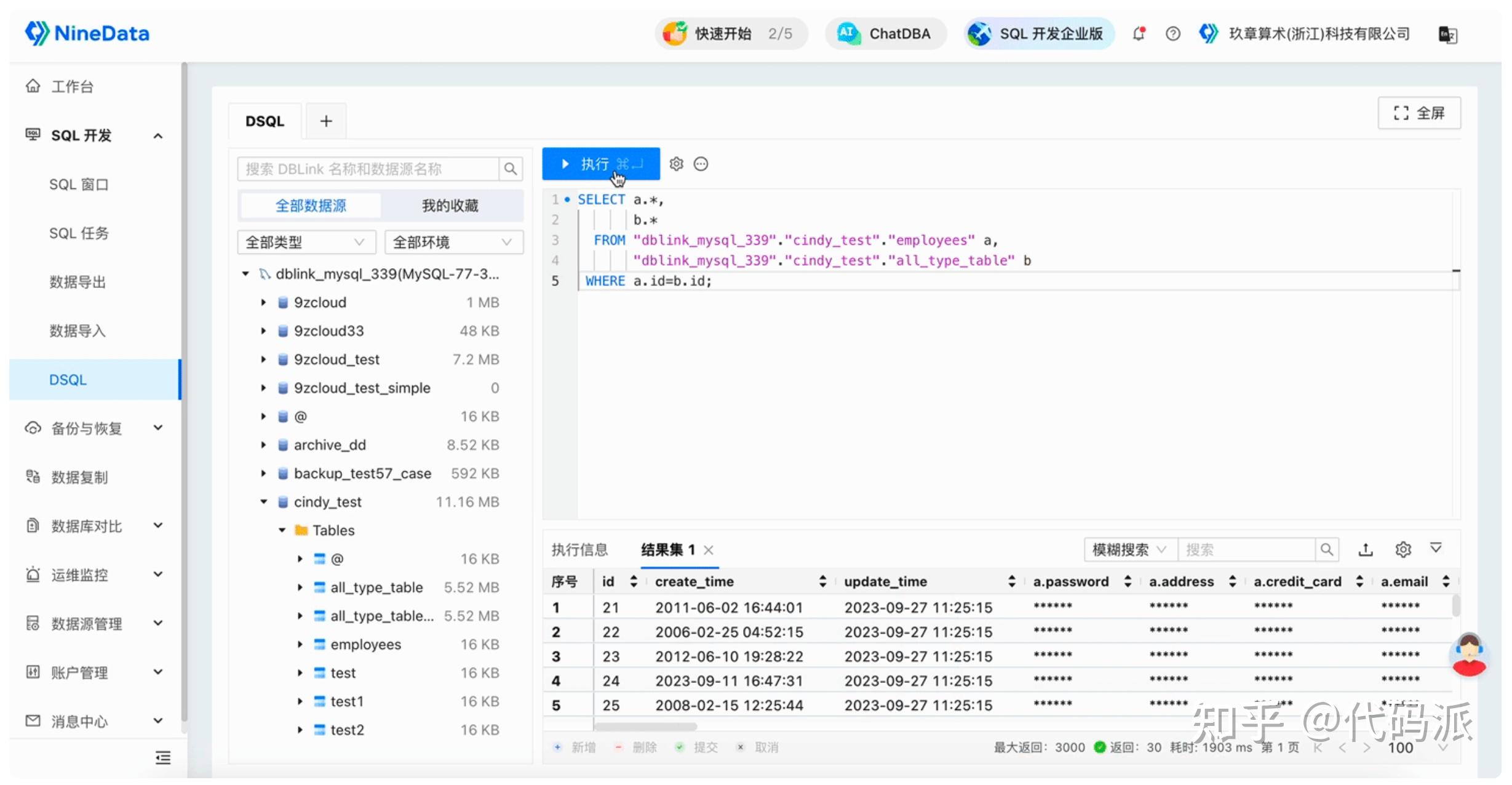Collapse the cindy_test database node

tap(264, 501)
